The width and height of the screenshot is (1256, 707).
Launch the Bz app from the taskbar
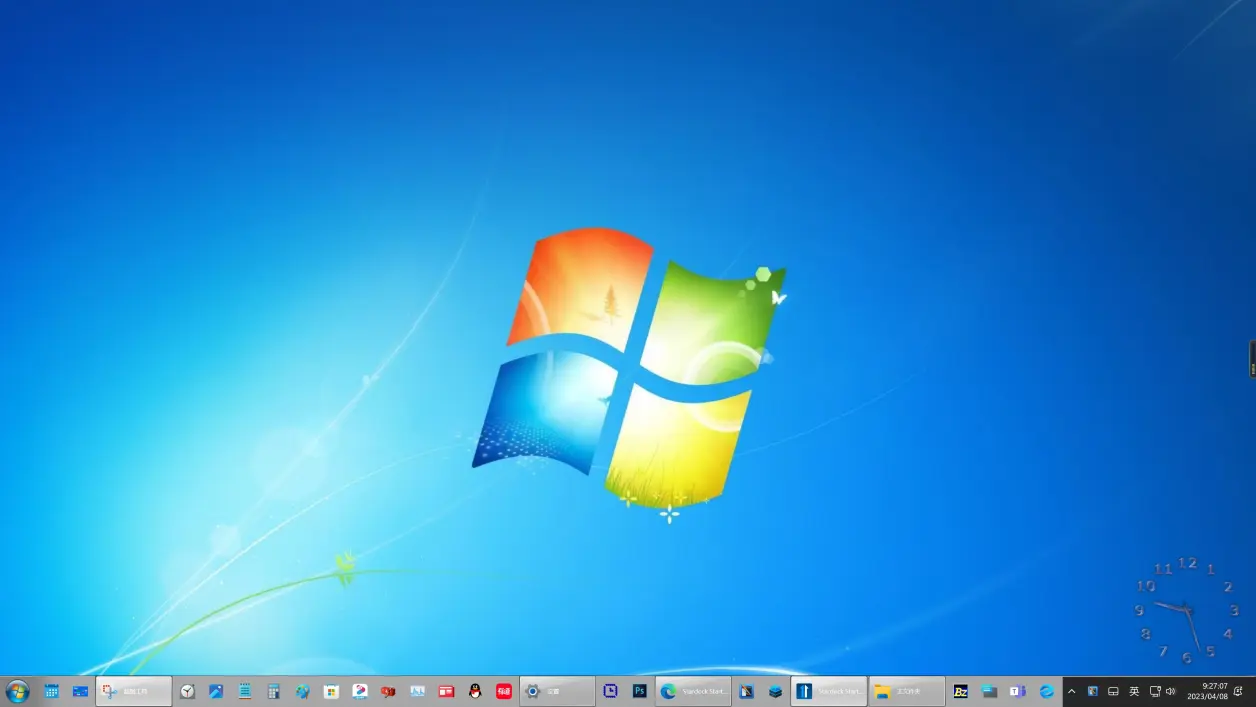pyautogui.click(x=961, y=691)
